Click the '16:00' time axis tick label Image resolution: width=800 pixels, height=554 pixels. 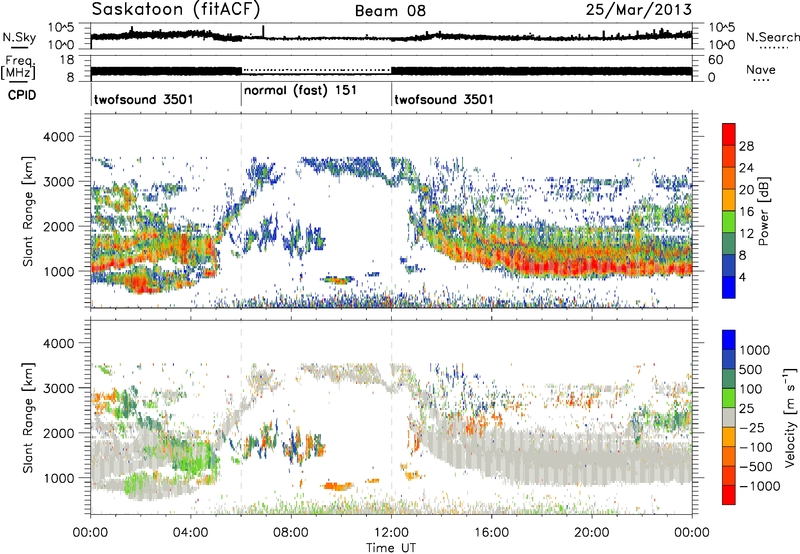click(491, 533)
